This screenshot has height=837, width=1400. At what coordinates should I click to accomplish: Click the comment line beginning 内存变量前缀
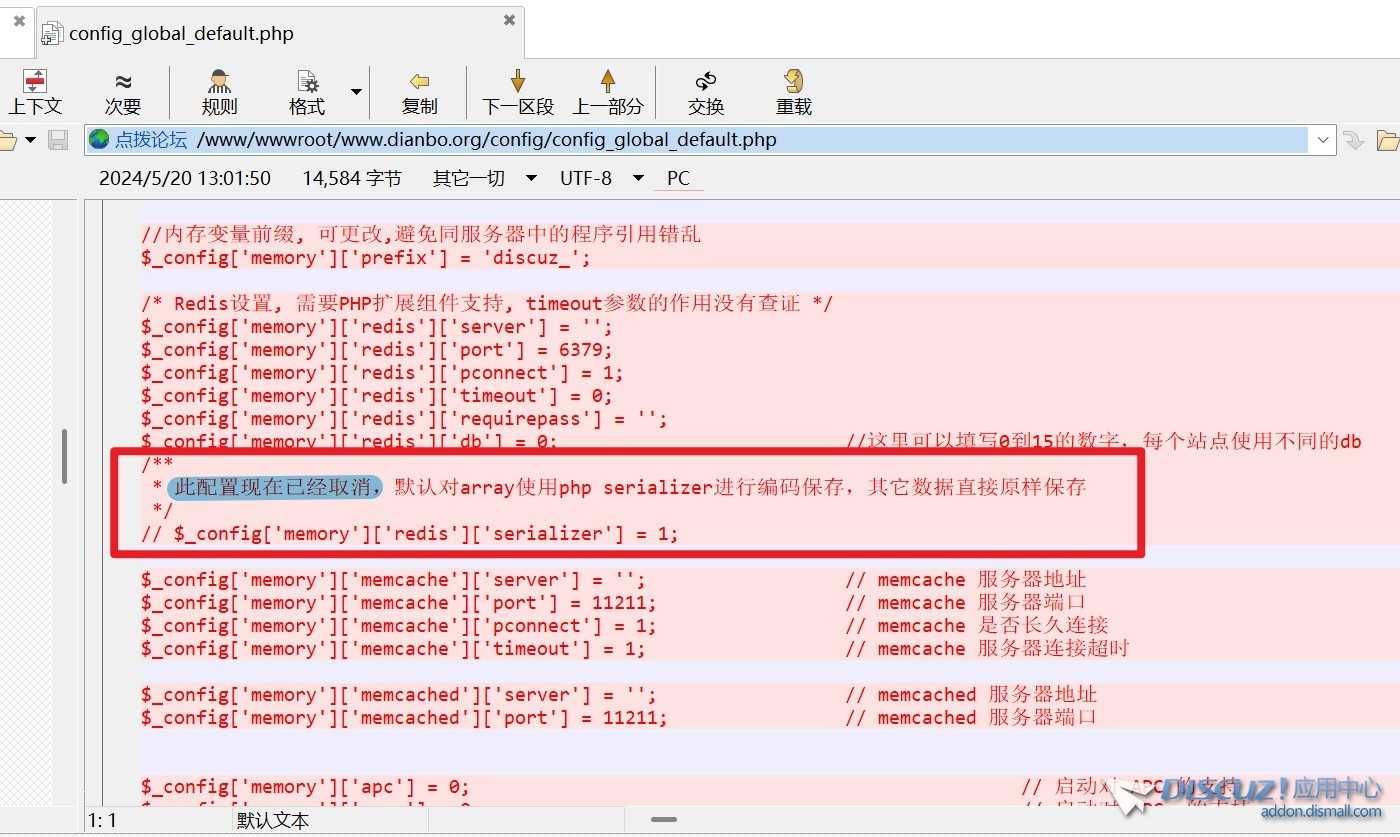[421, 235]
